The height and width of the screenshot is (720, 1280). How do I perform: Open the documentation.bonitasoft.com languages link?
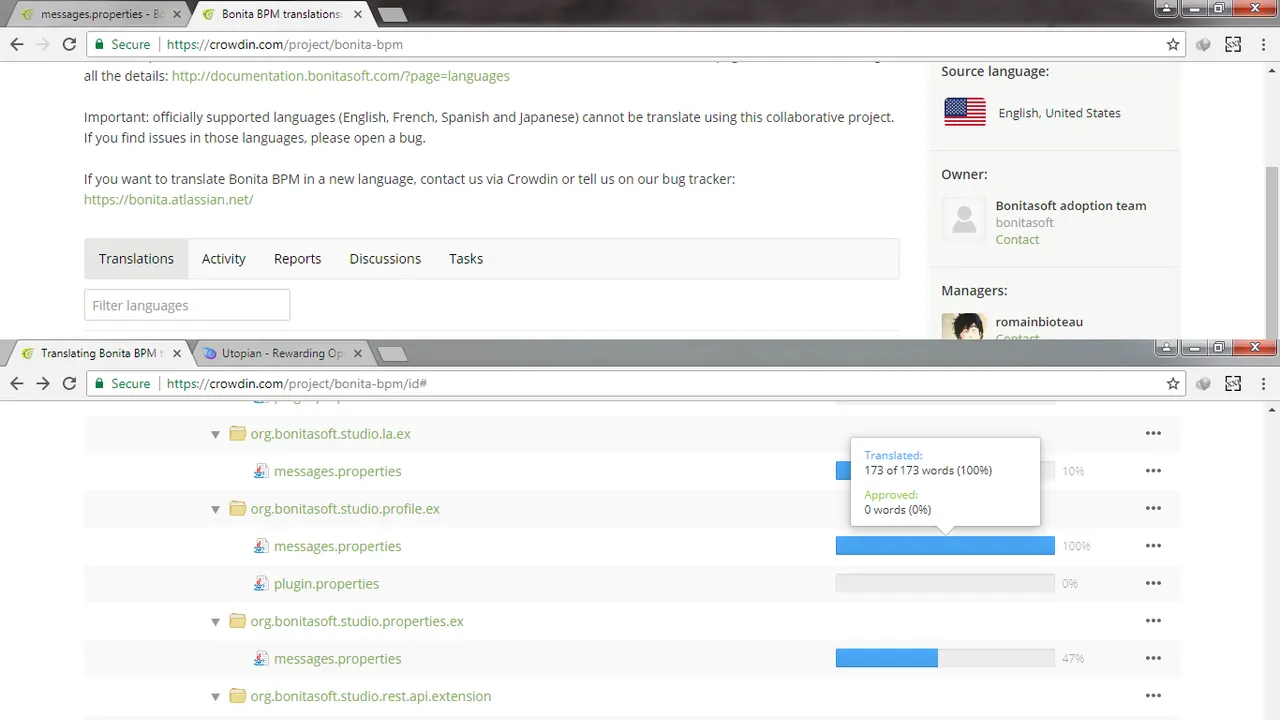[x=340, y=76]
